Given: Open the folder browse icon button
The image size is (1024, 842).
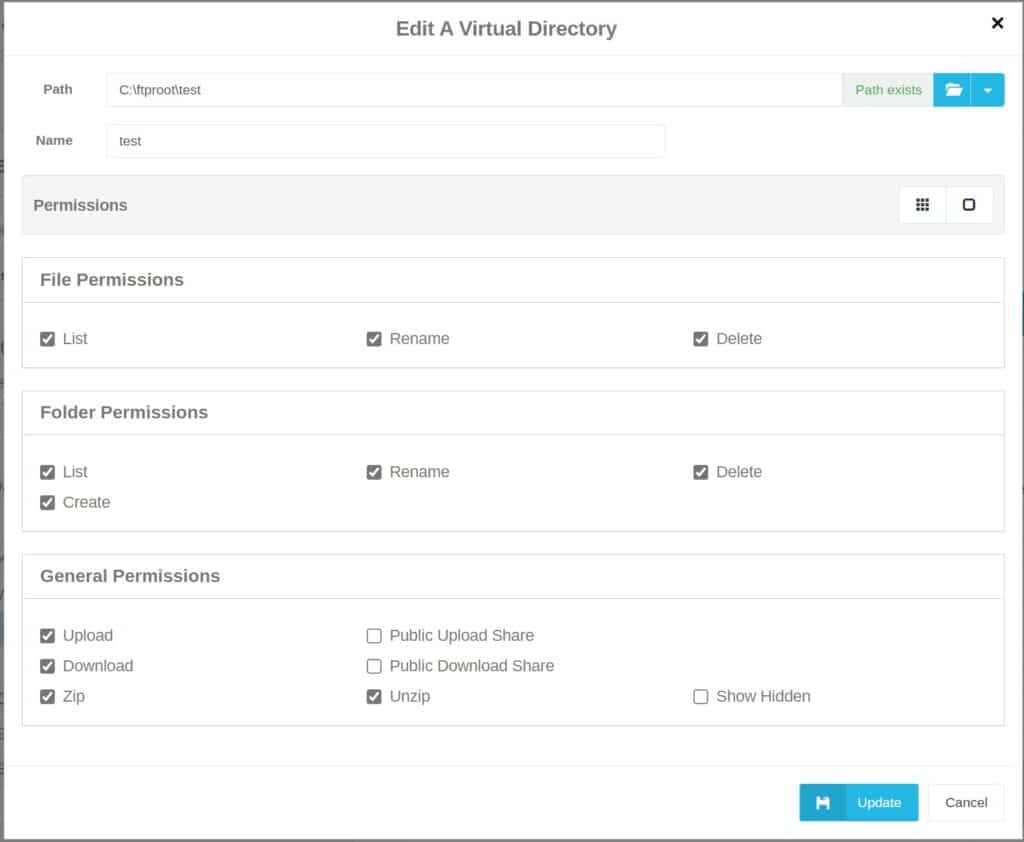Looking at the screenshot, I should point(952,89).
